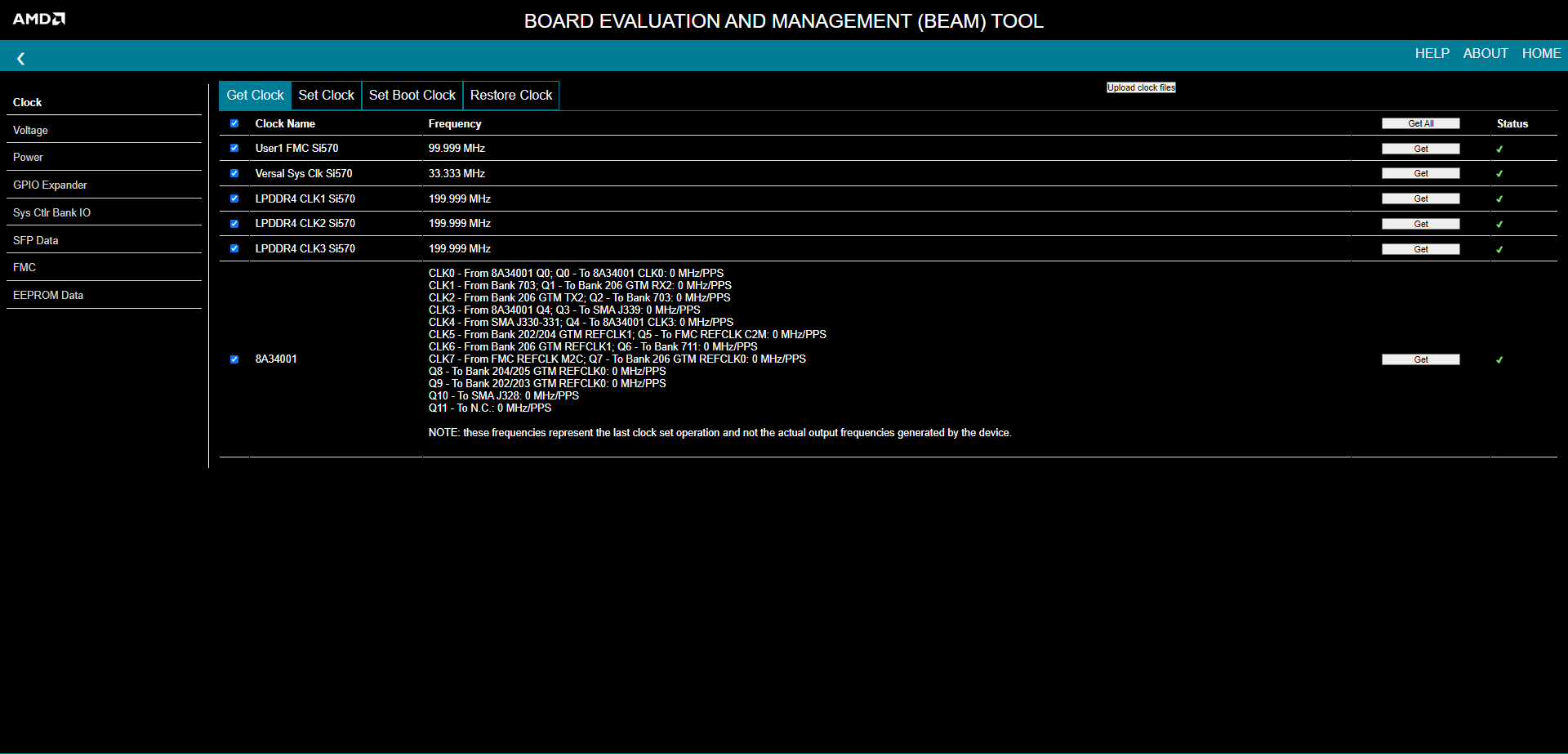This screenshot has height=754, width=1568.
Task: Open the Set Boot Clock tab
Action: pos(412,96)
